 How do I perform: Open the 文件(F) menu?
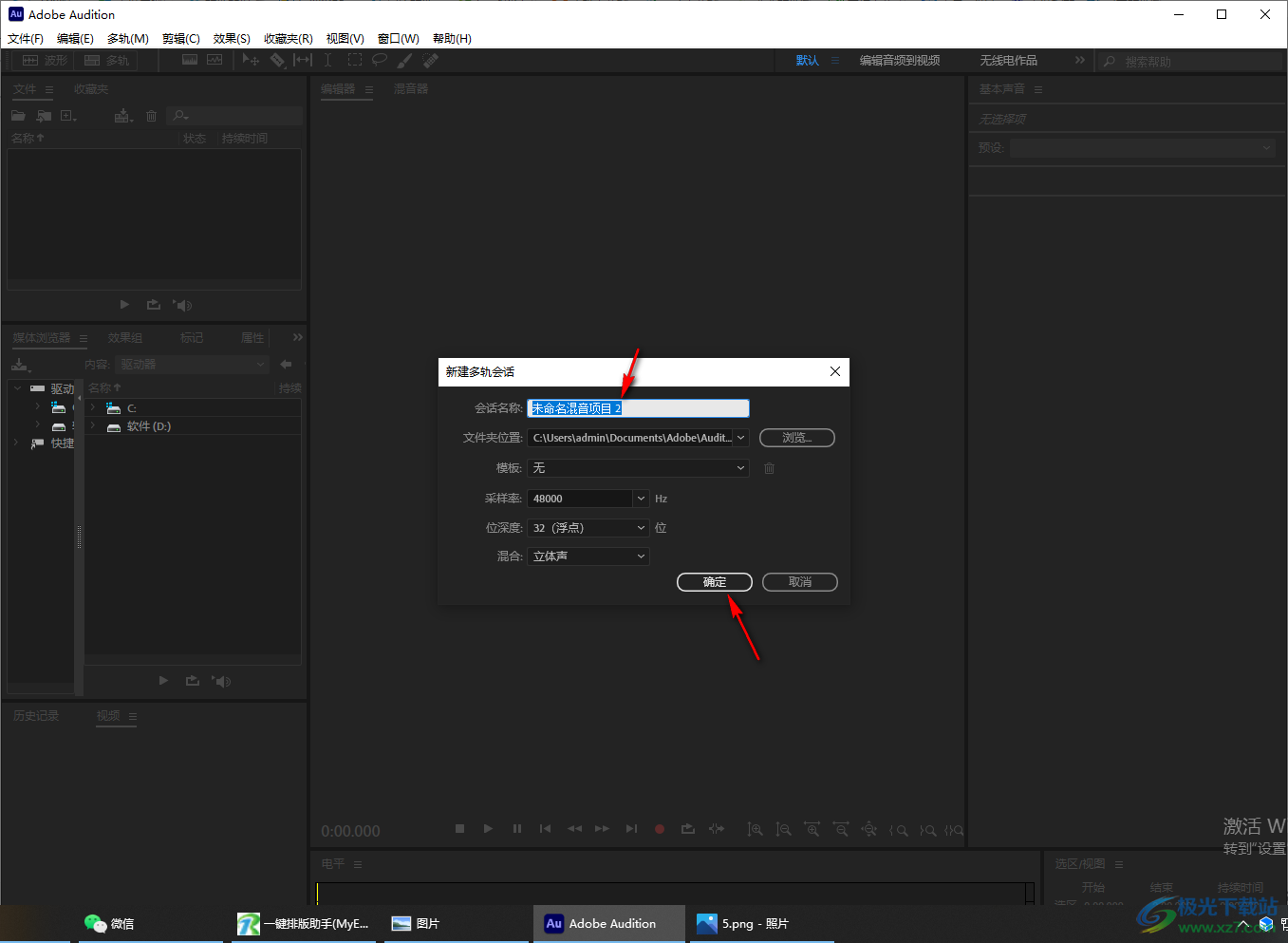click(x=26, y=39)
